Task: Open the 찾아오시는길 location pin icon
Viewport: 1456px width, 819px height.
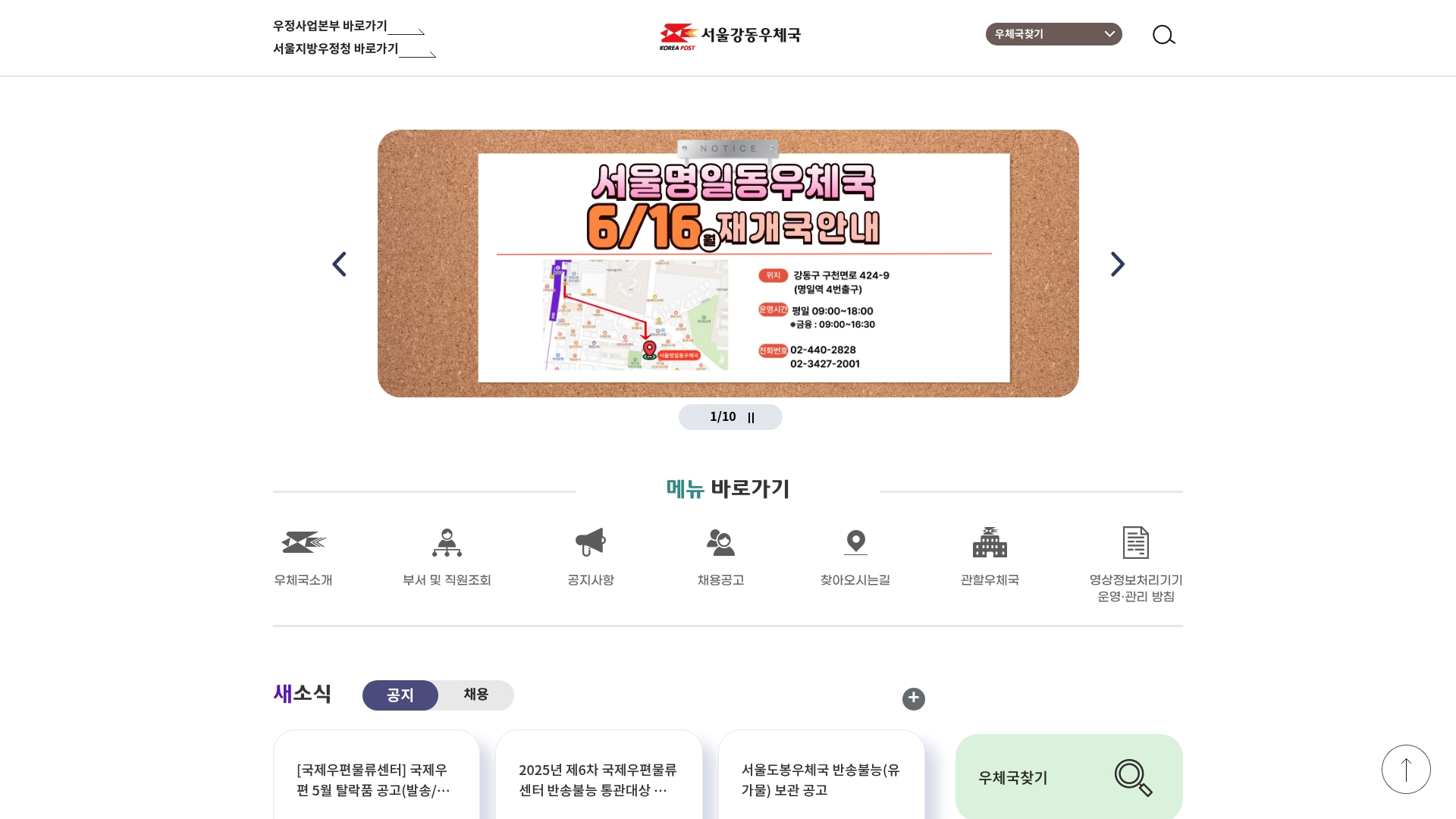Action: (855, 542)
